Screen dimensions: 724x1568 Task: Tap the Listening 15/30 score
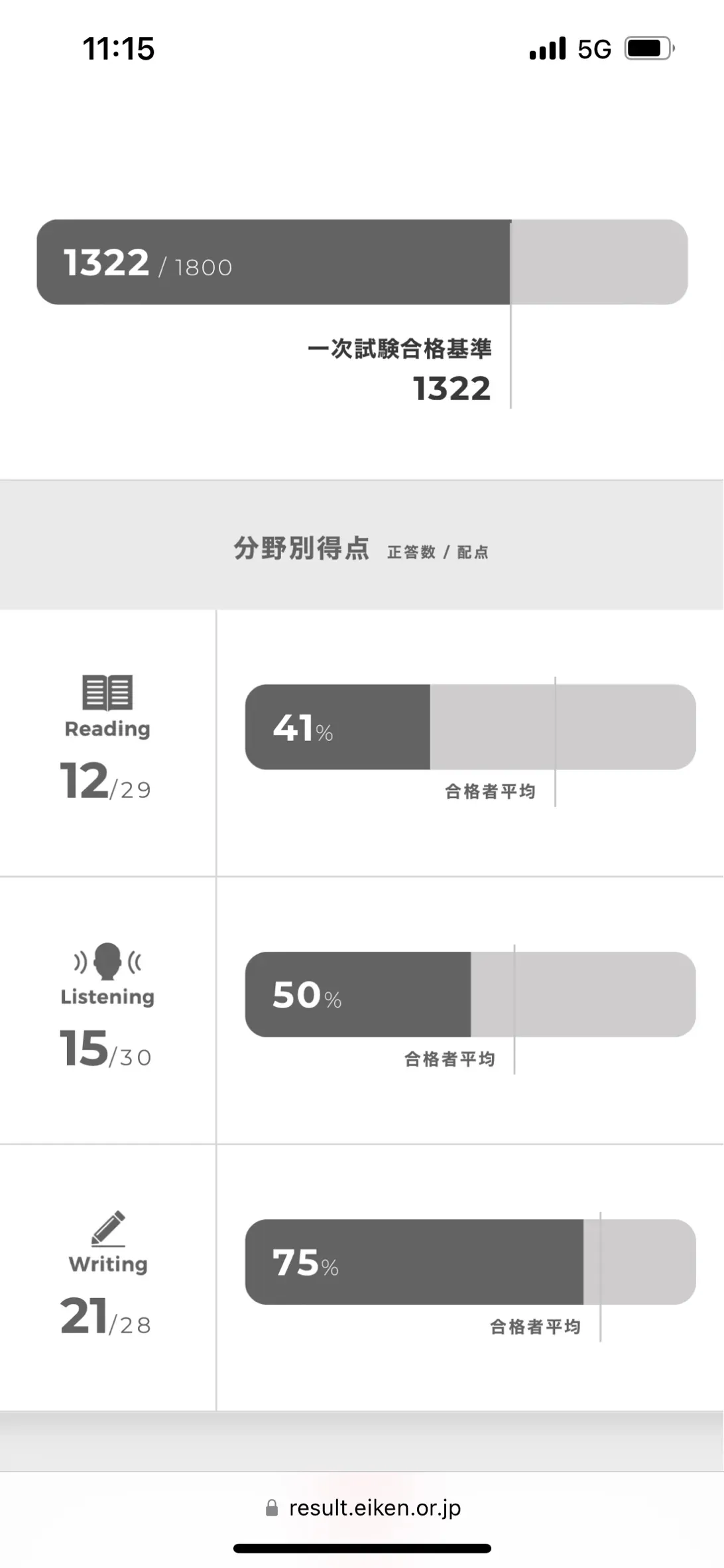pyautogui.click(x=106, y=1049)
